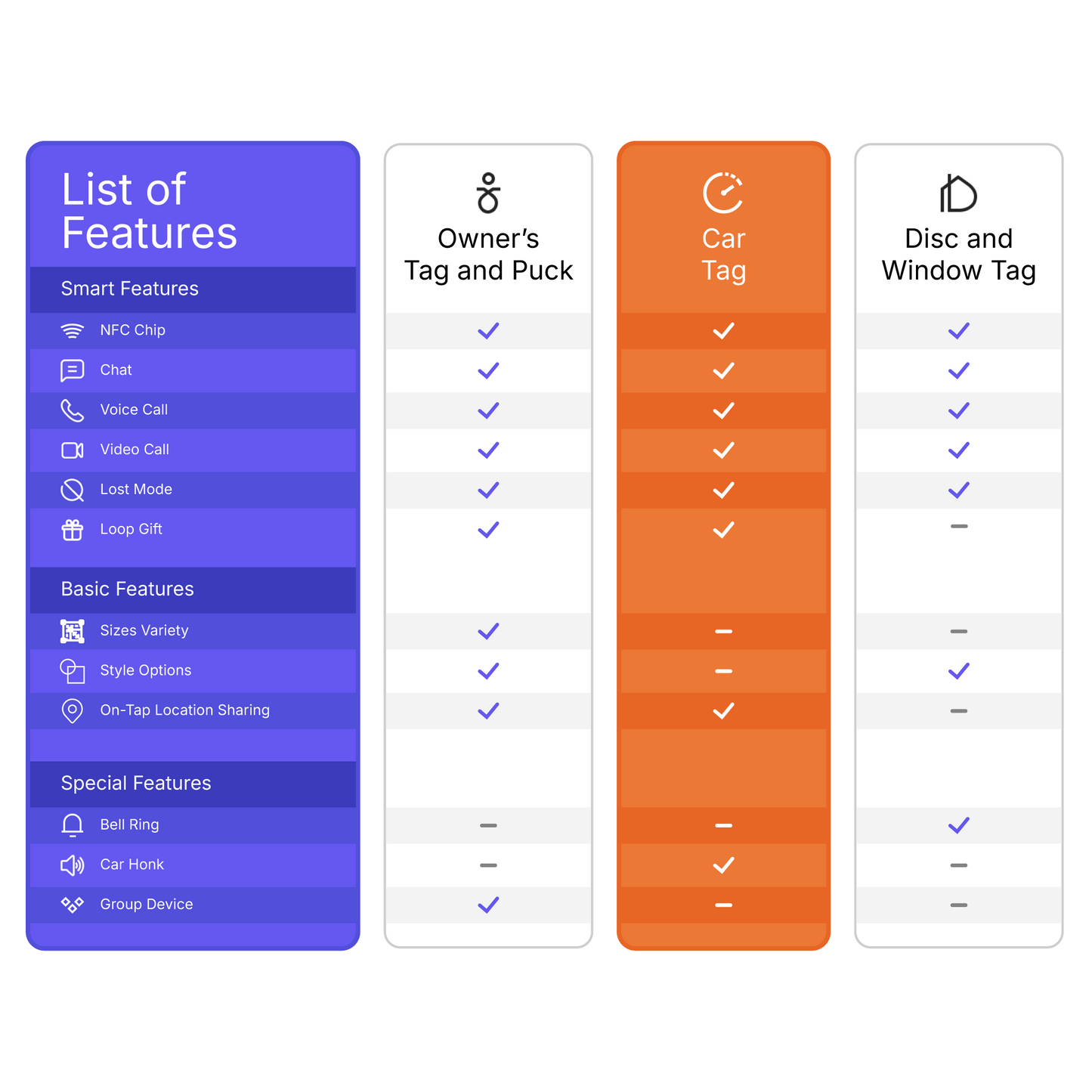Click the Sizes Variety icon
This screenshot has width=1092, height=1092.
click(73, 631)
